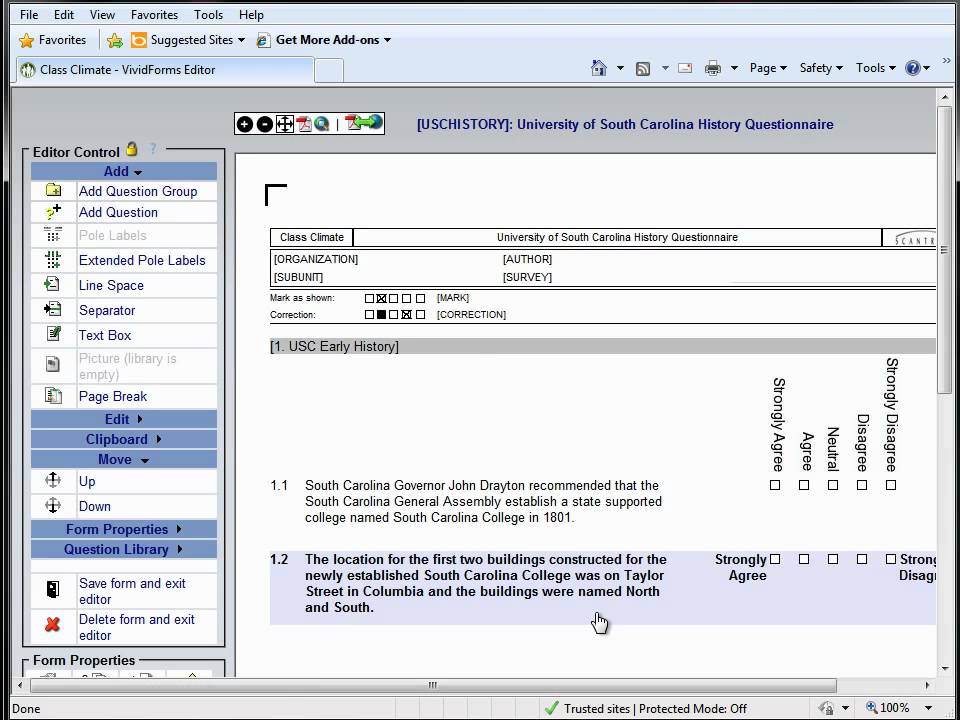960x720 pixels.
Task: Click the Extended Pole Labels icon
Action: tap(53, 260)
